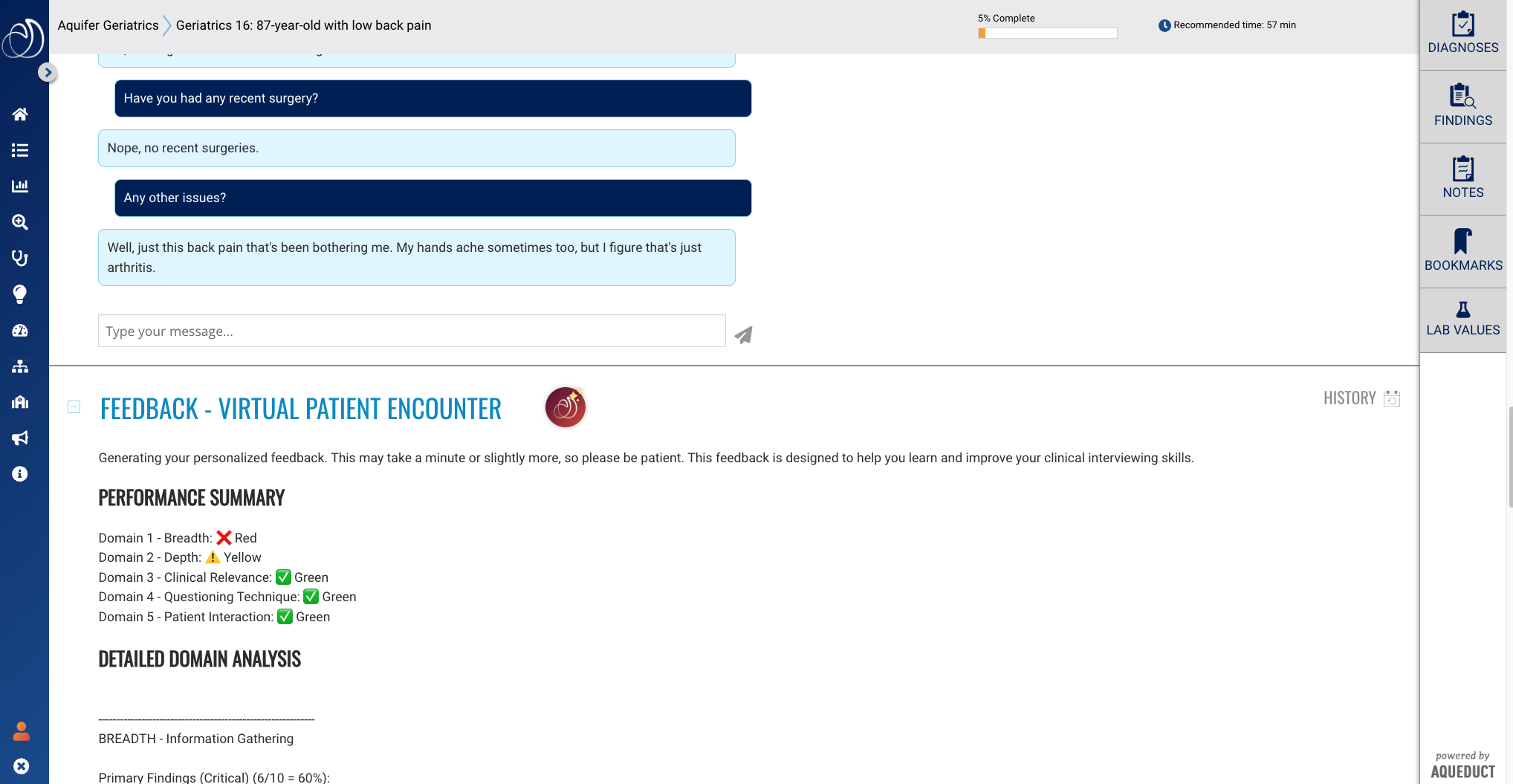Screen dimensions: 1513x784
Task: Send the typed chat message
Action: coord(742,334)
